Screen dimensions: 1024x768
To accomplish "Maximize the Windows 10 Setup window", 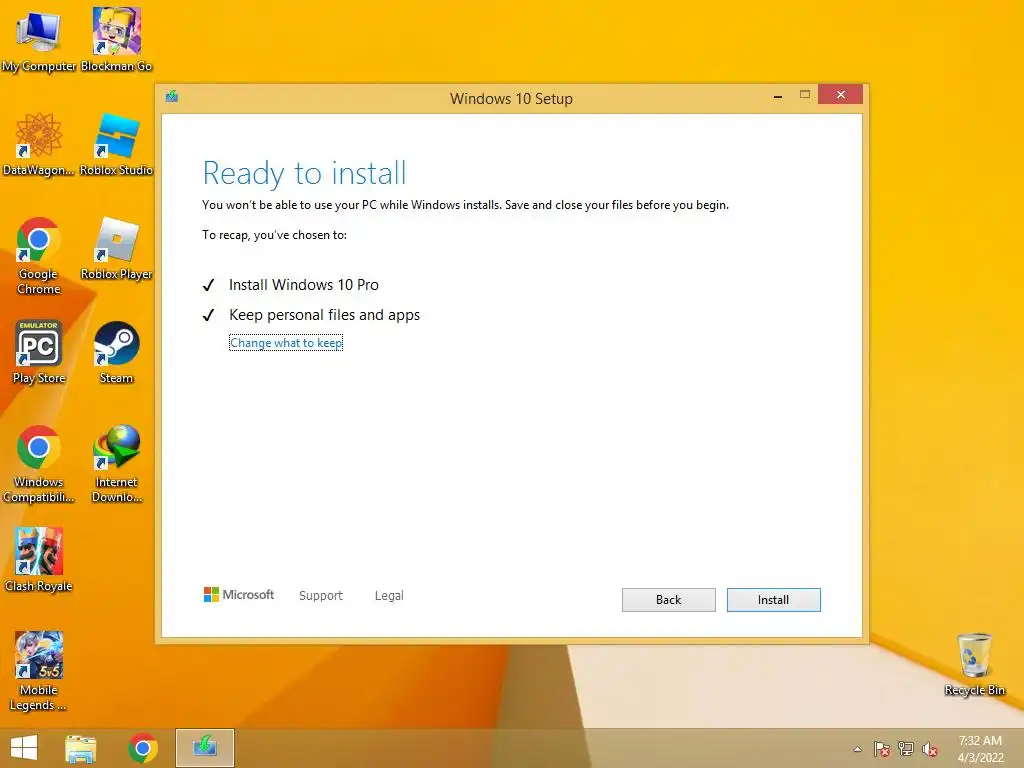I will pos(805,95).
